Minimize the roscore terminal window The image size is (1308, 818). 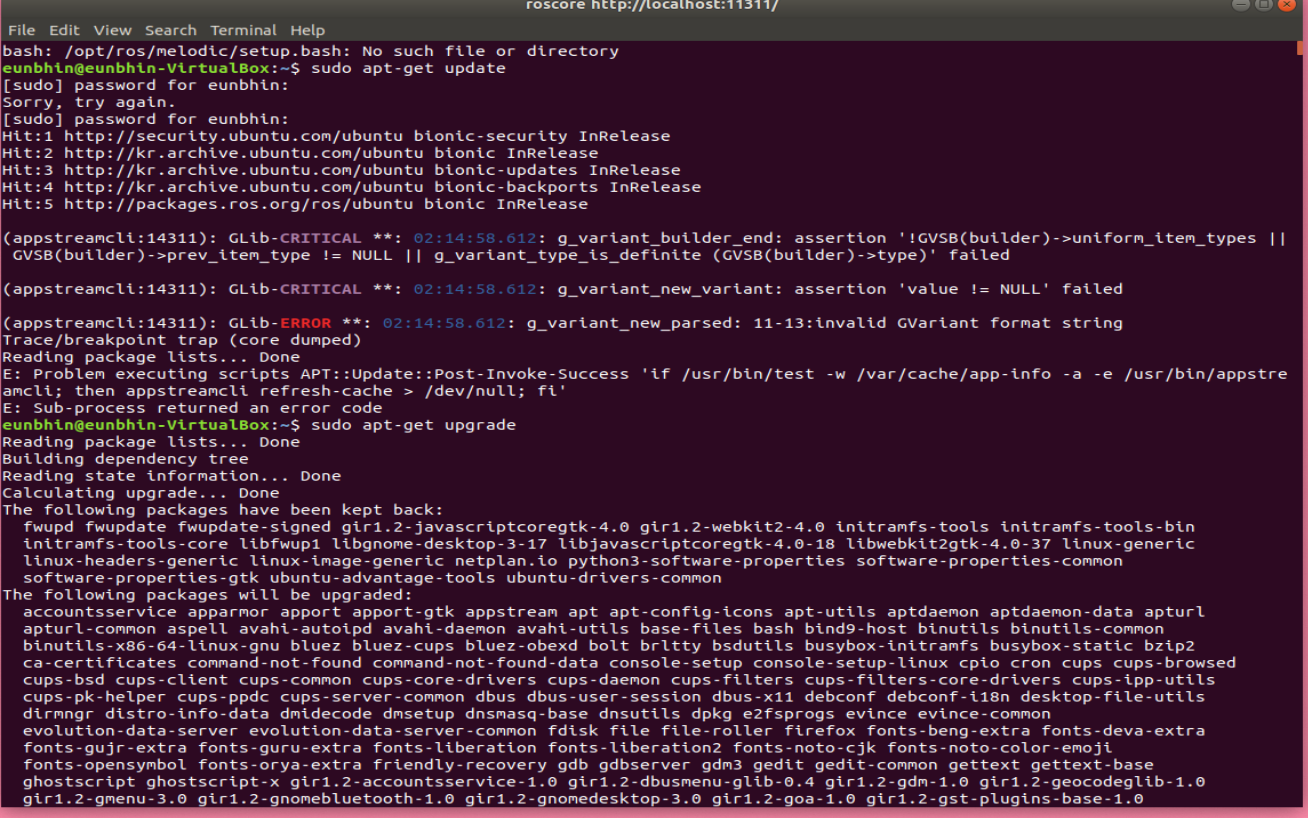coord(1242,5)
